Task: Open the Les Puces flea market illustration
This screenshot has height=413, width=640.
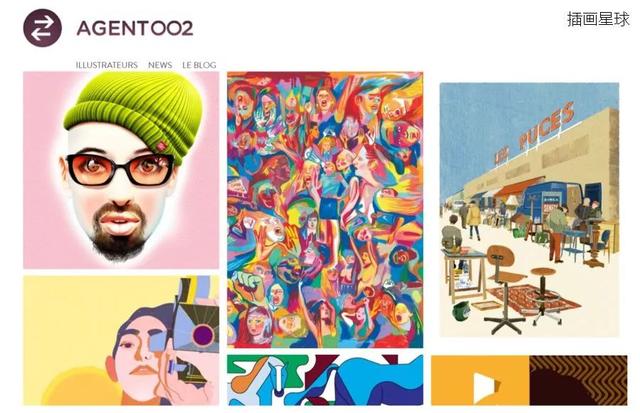Action: [529, 210]
